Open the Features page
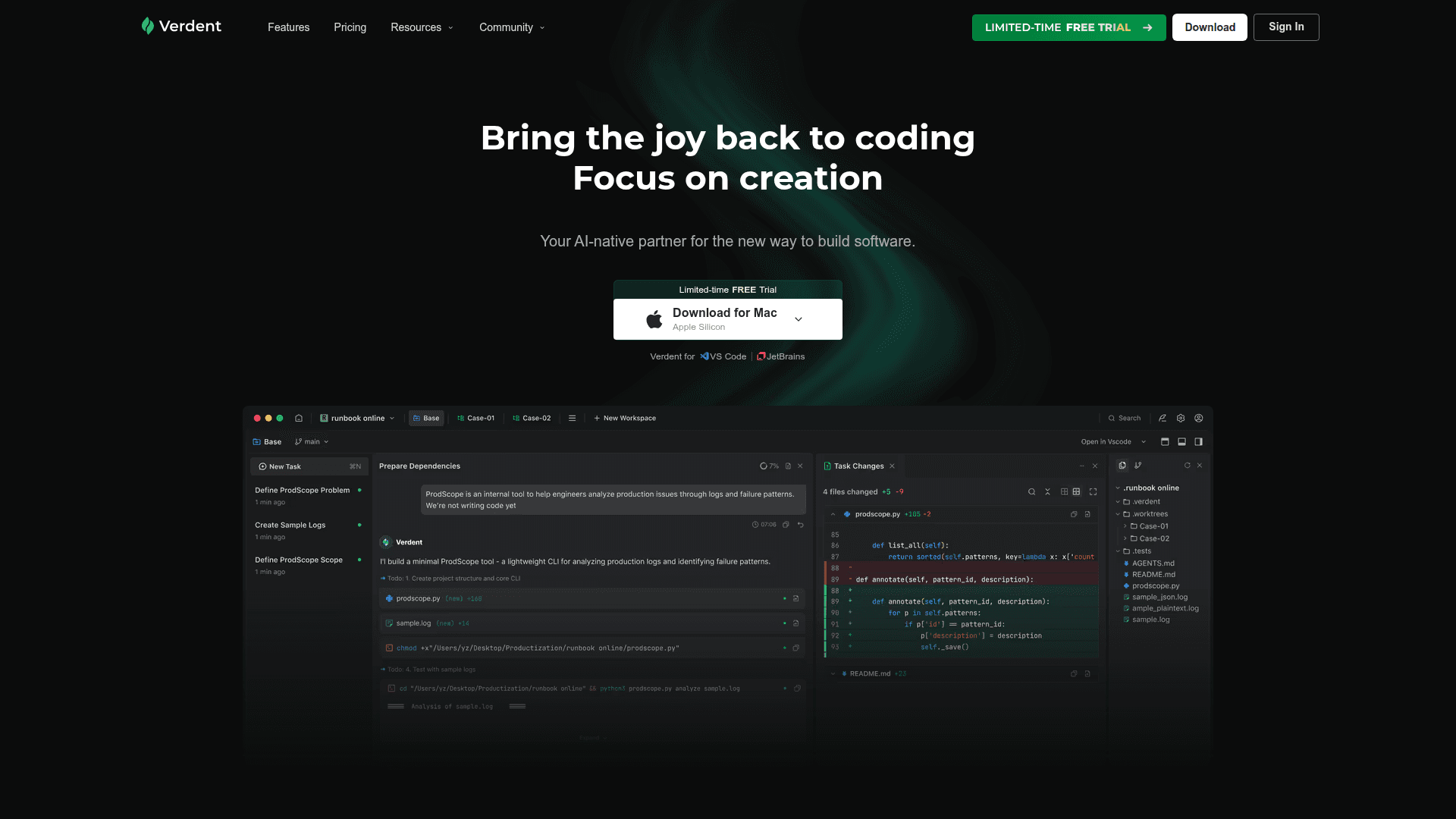This screenshot has height=819, width=1456. click(288, 27)
